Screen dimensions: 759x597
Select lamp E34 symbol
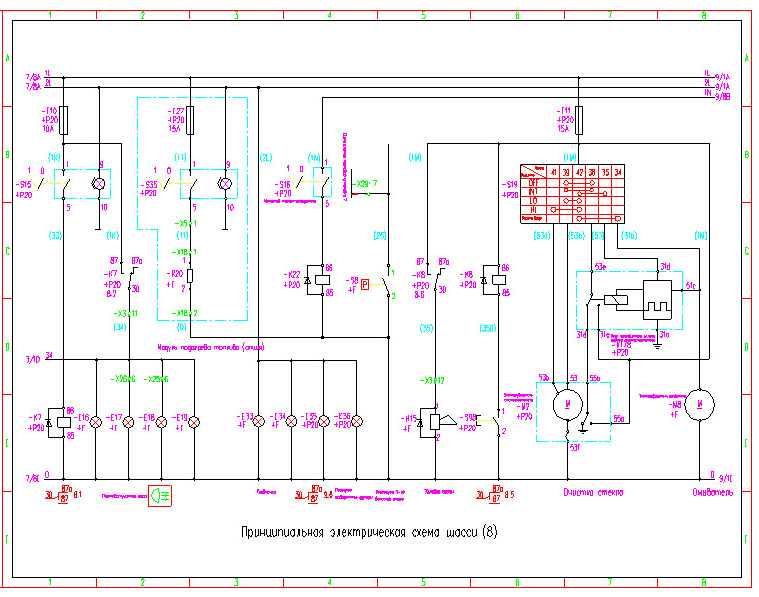pyautogui.click(x=291, y=421)
